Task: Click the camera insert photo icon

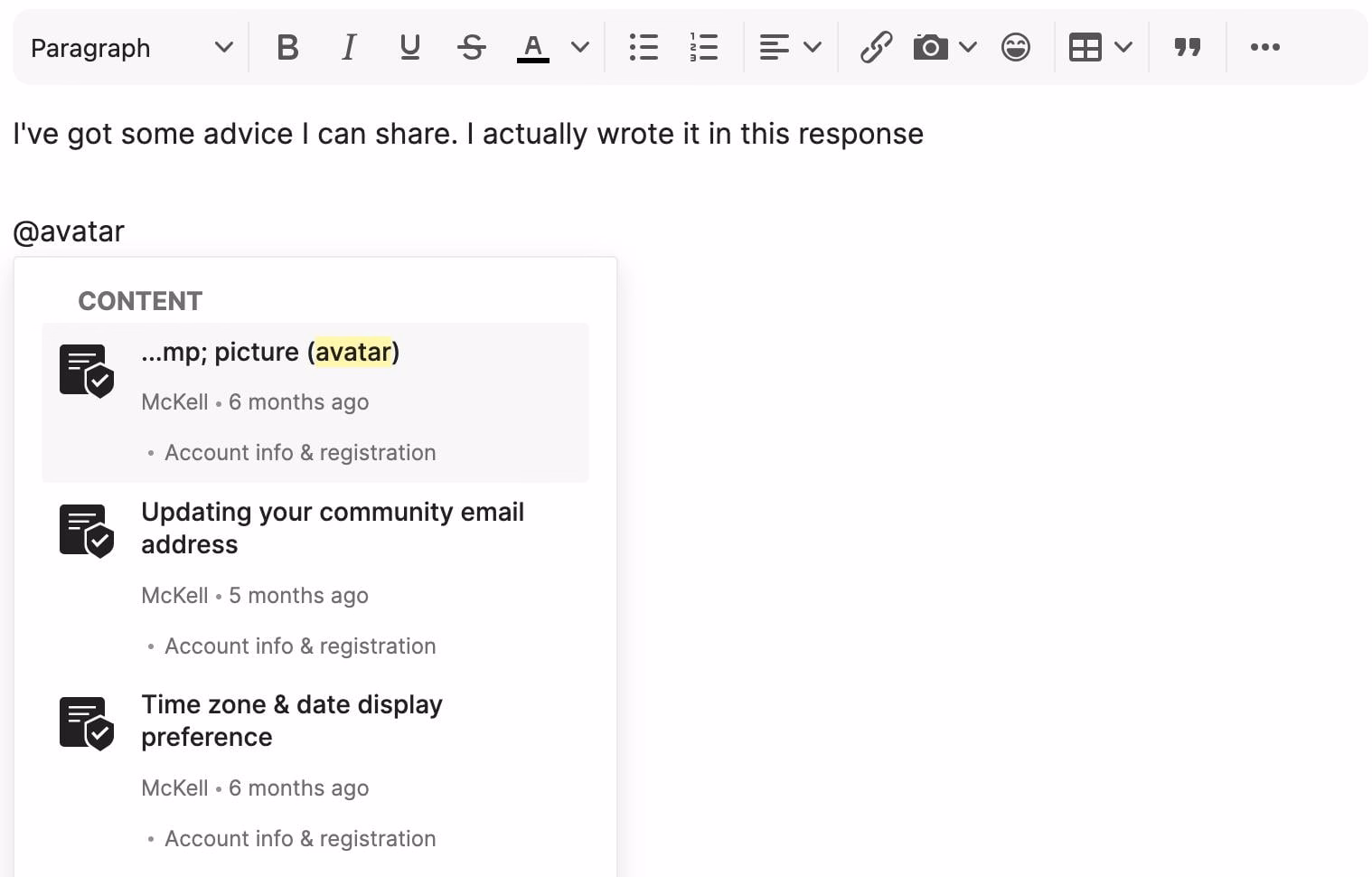Action: click(x=930, y=47)
